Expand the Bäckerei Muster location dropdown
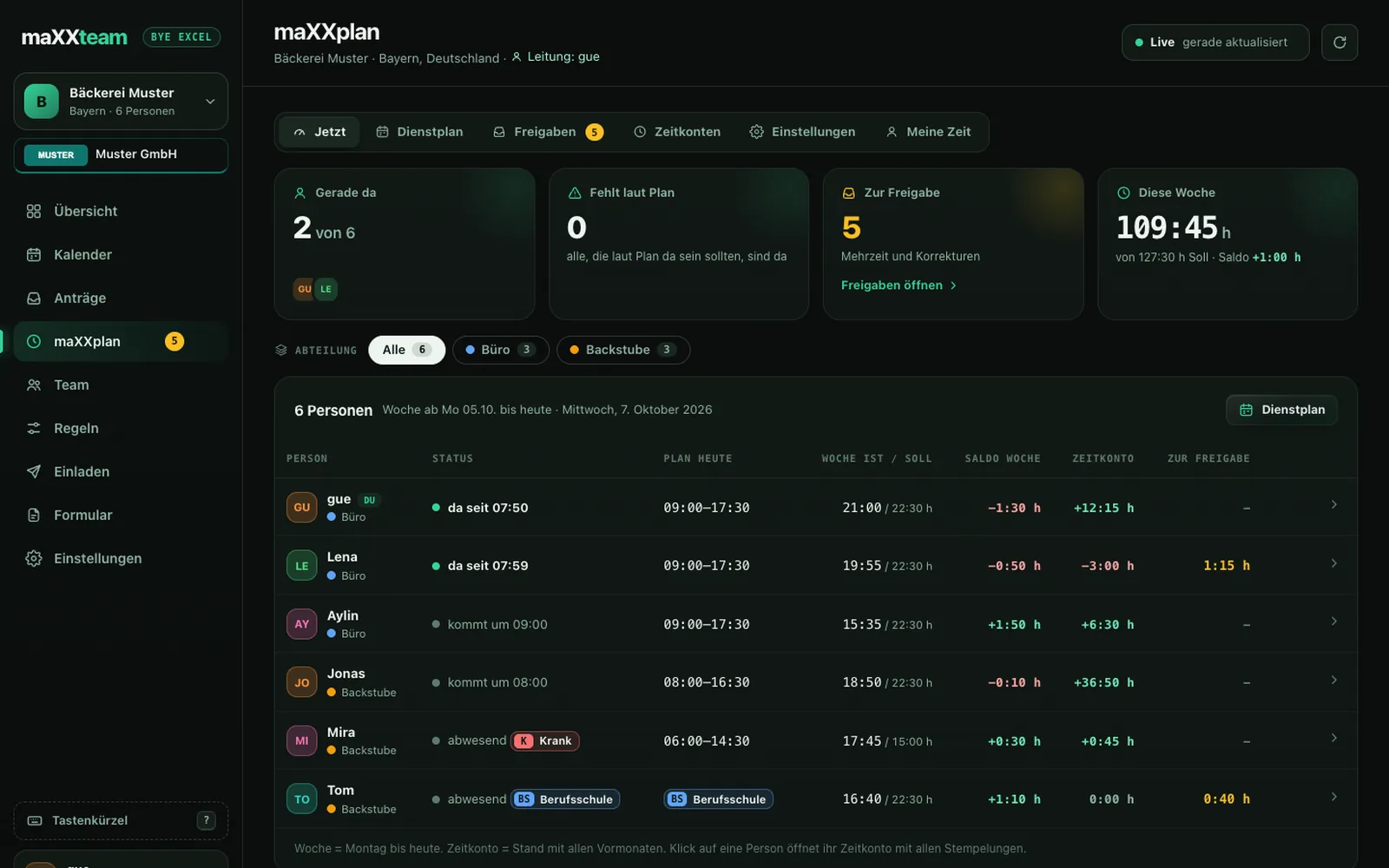 [x=121, y=102]
